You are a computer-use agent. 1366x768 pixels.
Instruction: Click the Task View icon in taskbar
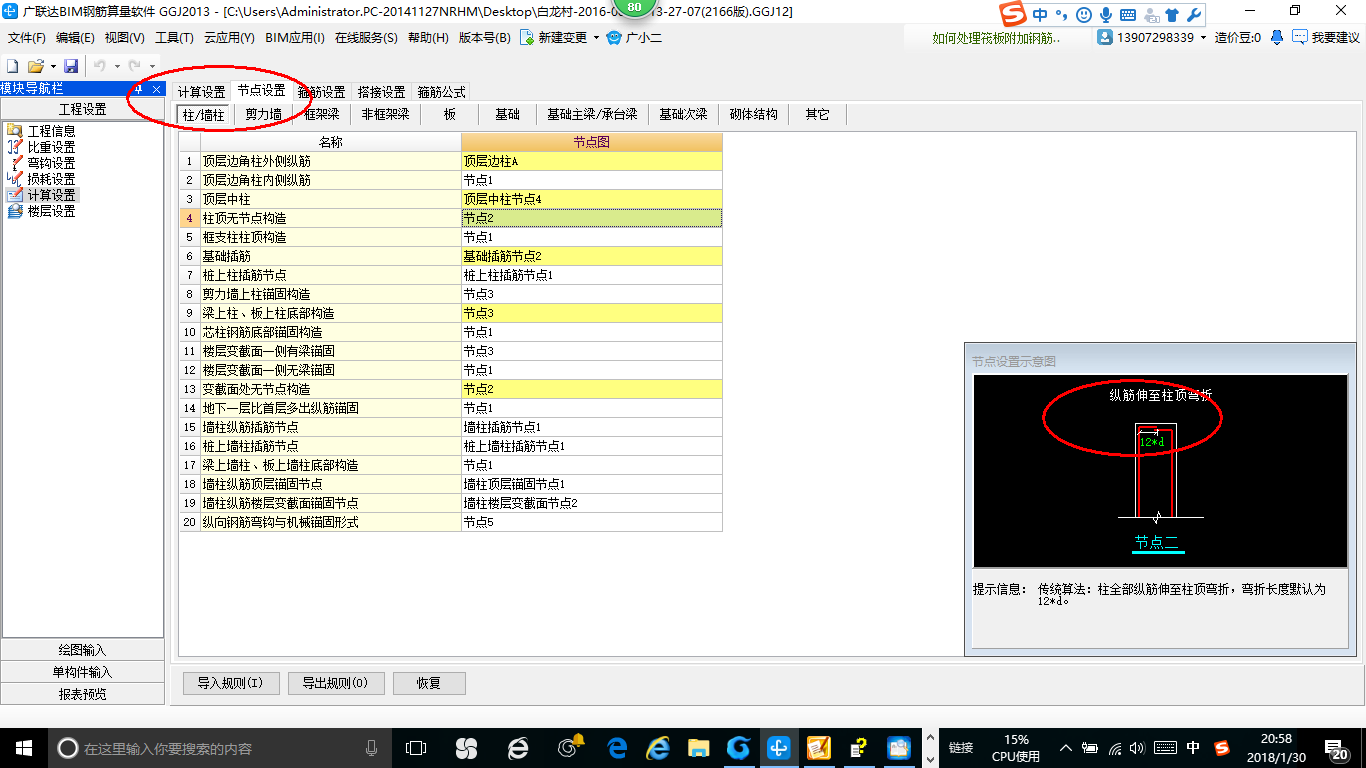point(416,747)
